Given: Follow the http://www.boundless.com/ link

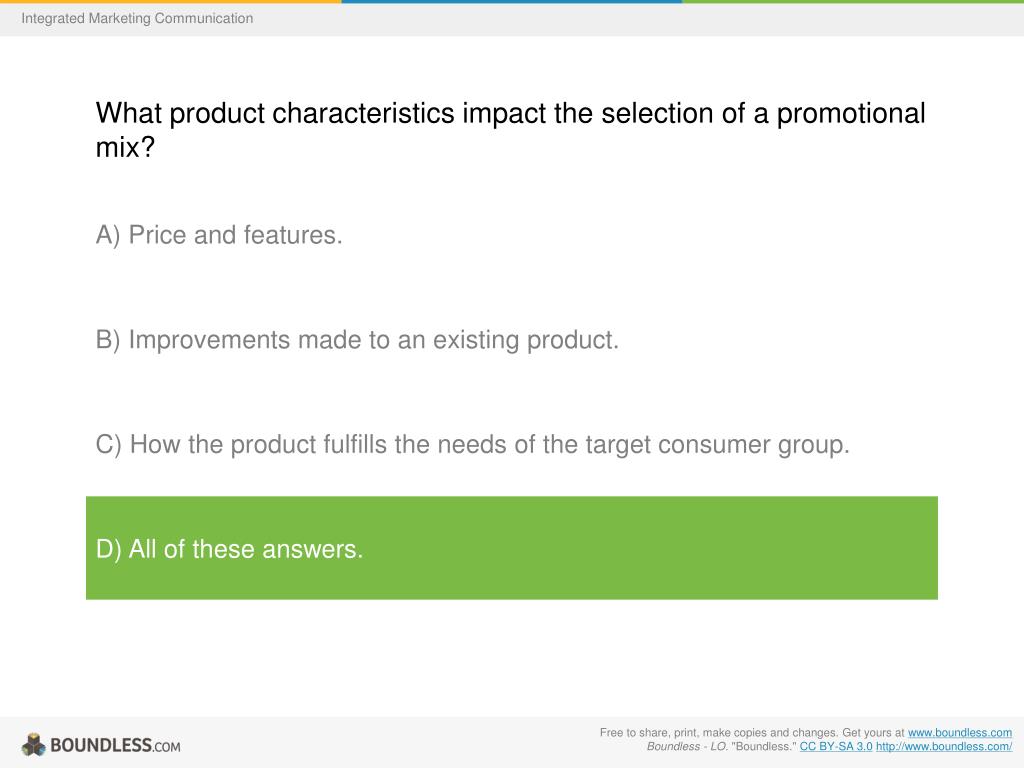Looking at the screenshot, I should point(944,746).
